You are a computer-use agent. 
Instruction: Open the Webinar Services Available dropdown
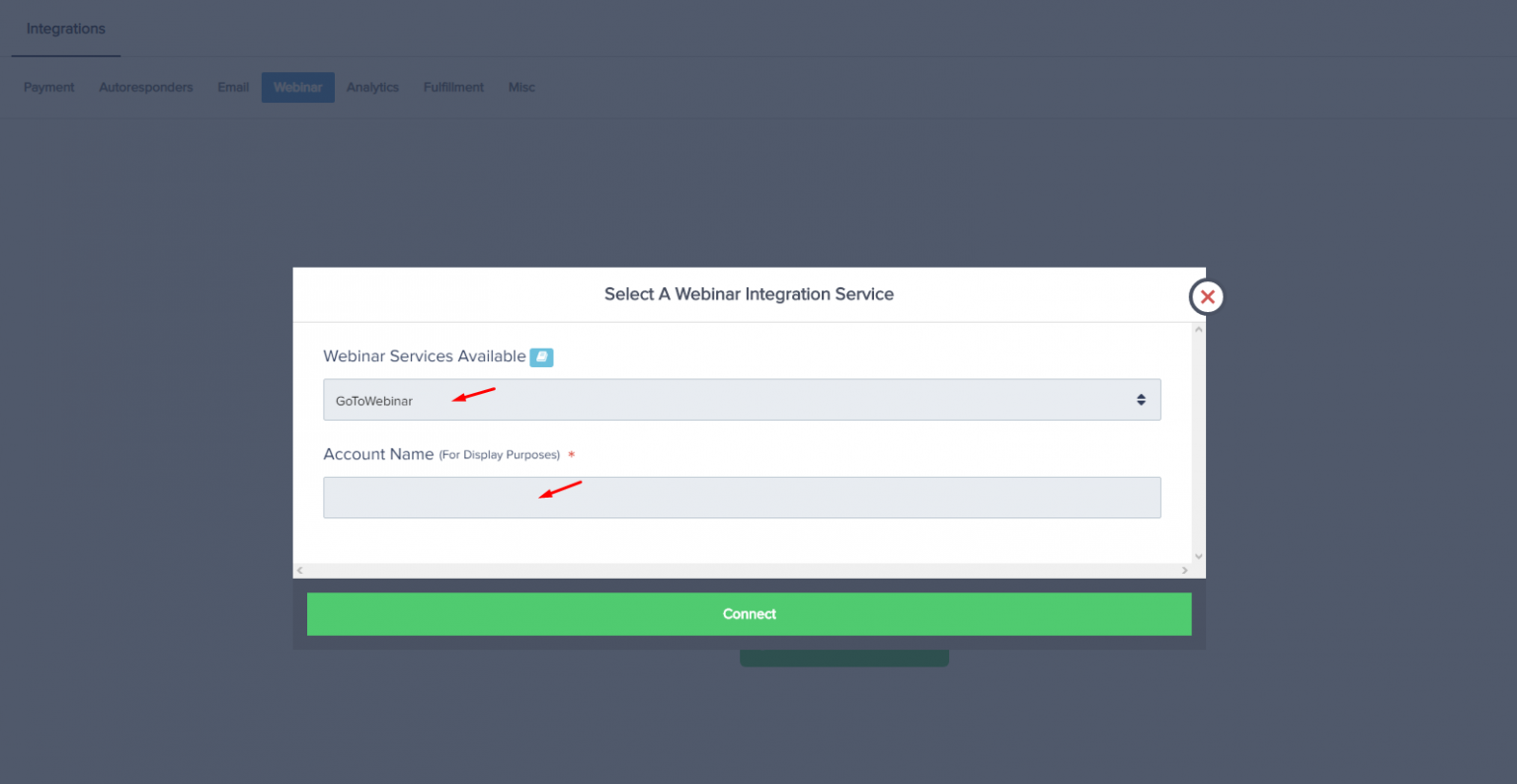[x=742, y=400]
